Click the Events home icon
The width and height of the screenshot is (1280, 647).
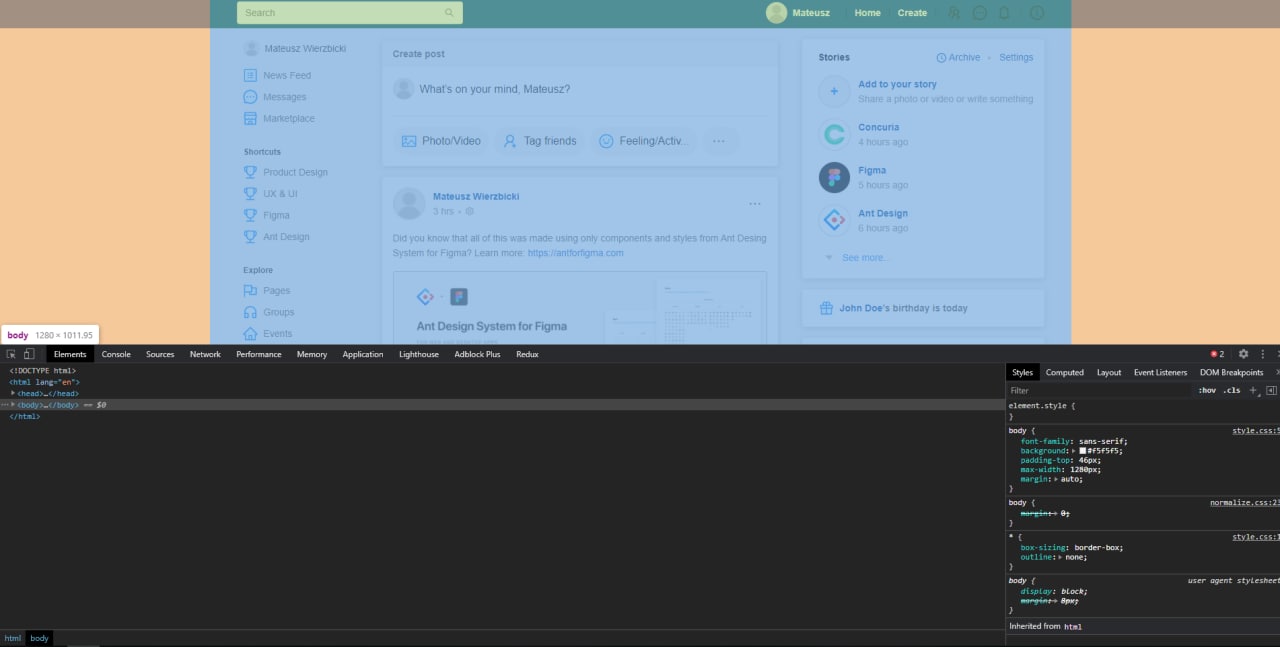pyautogui.click(x=250, y=334)
